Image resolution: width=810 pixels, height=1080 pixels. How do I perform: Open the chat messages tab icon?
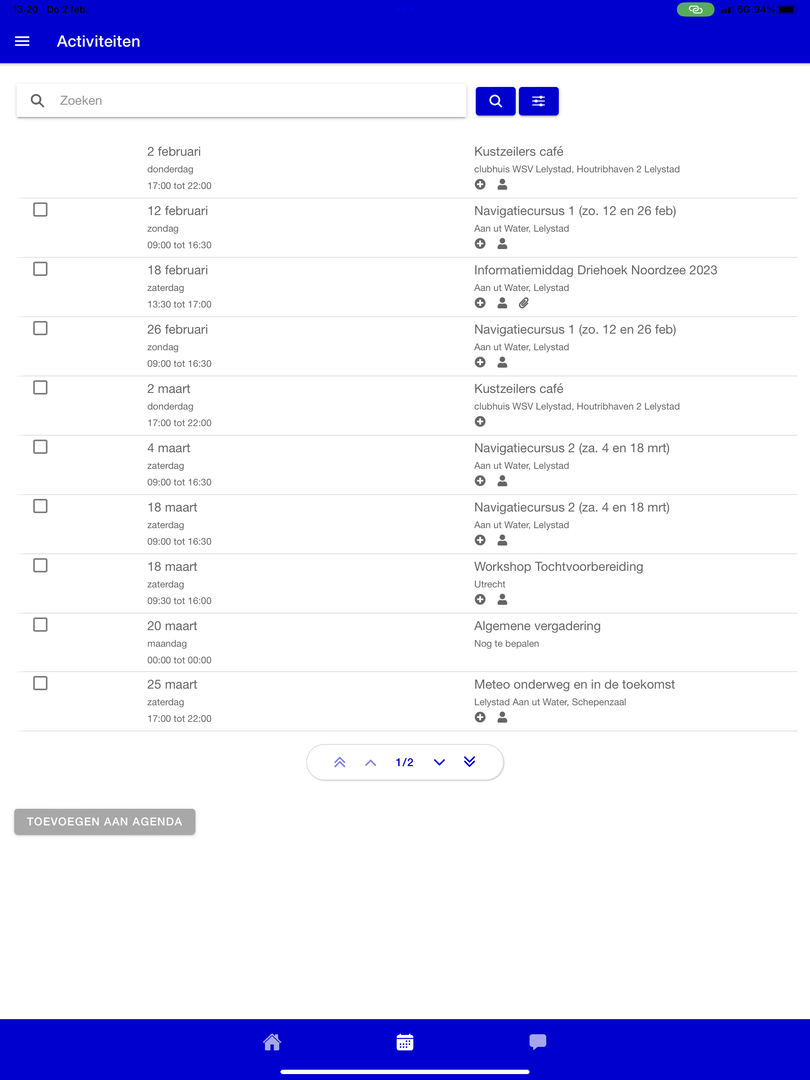pos(537,1042)
